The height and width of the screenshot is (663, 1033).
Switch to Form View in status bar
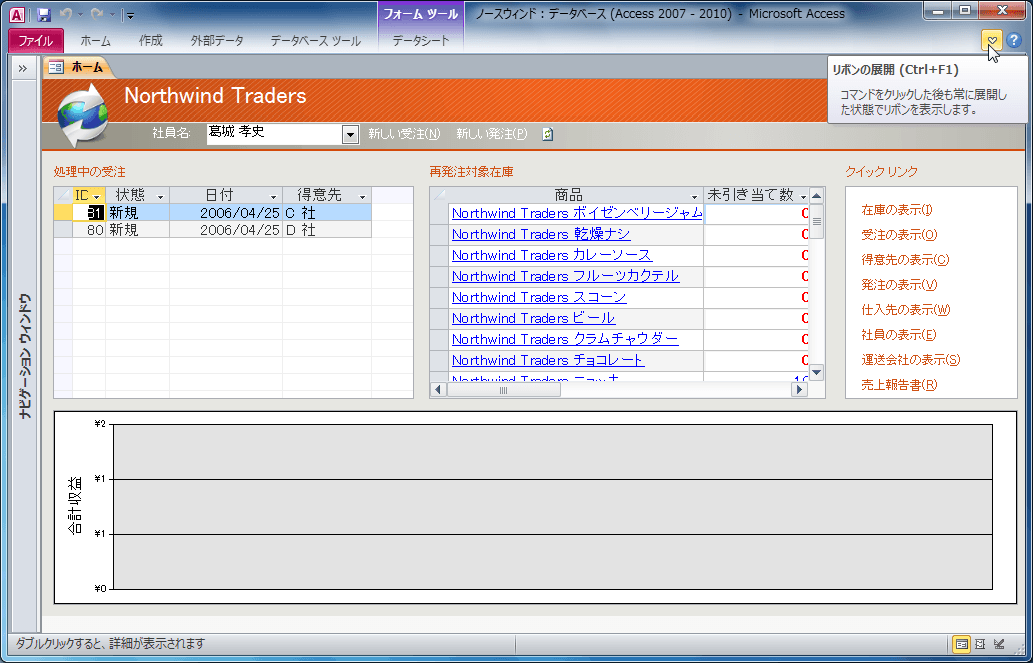point(961,644)
